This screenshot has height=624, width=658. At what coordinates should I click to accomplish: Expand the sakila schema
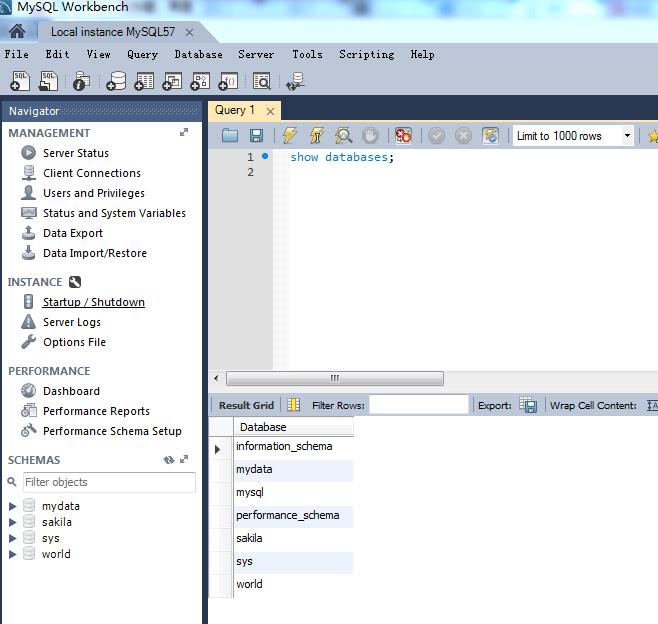pos(13,522)
